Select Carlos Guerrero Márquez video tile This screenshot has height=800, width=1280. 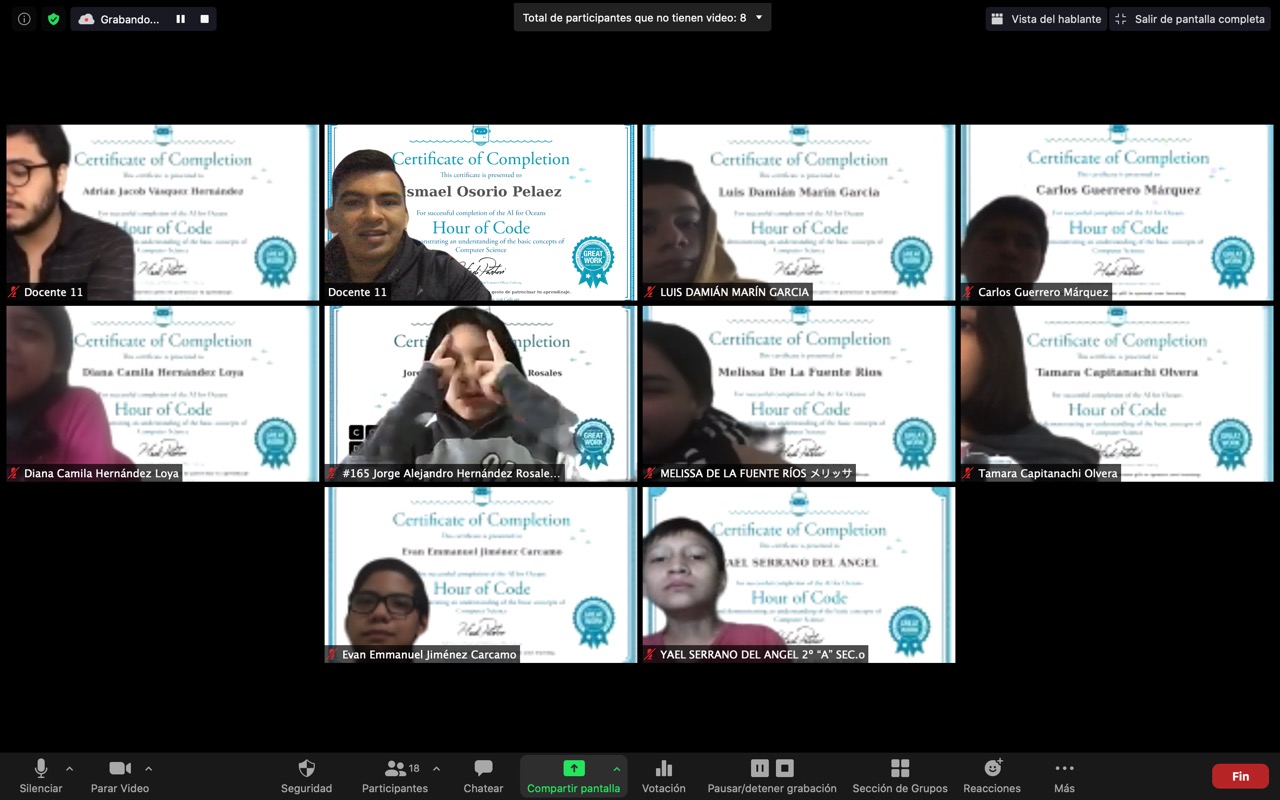pos(1117,212)
